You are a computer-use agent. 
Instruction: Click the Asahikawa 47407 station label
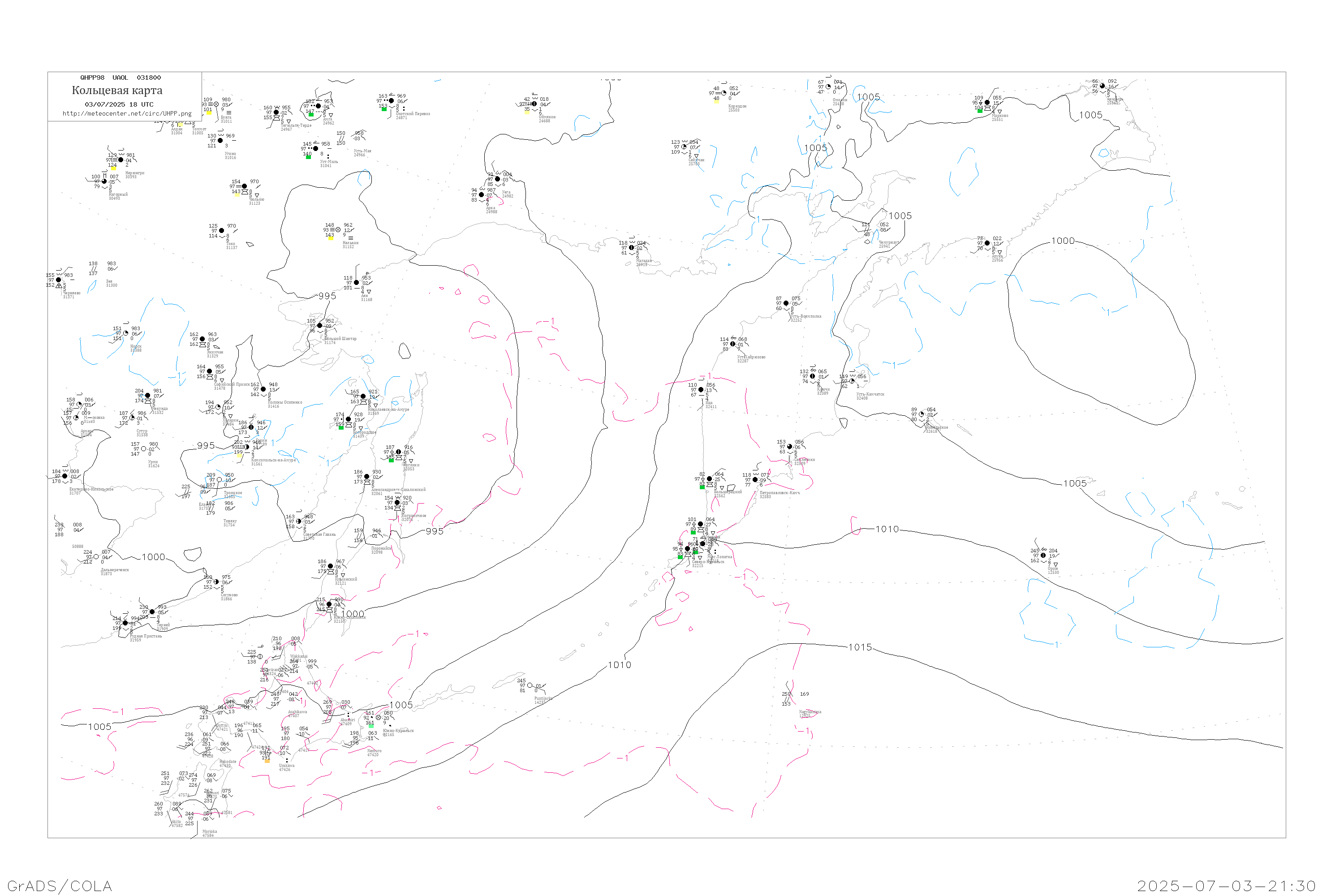(297, 713)
